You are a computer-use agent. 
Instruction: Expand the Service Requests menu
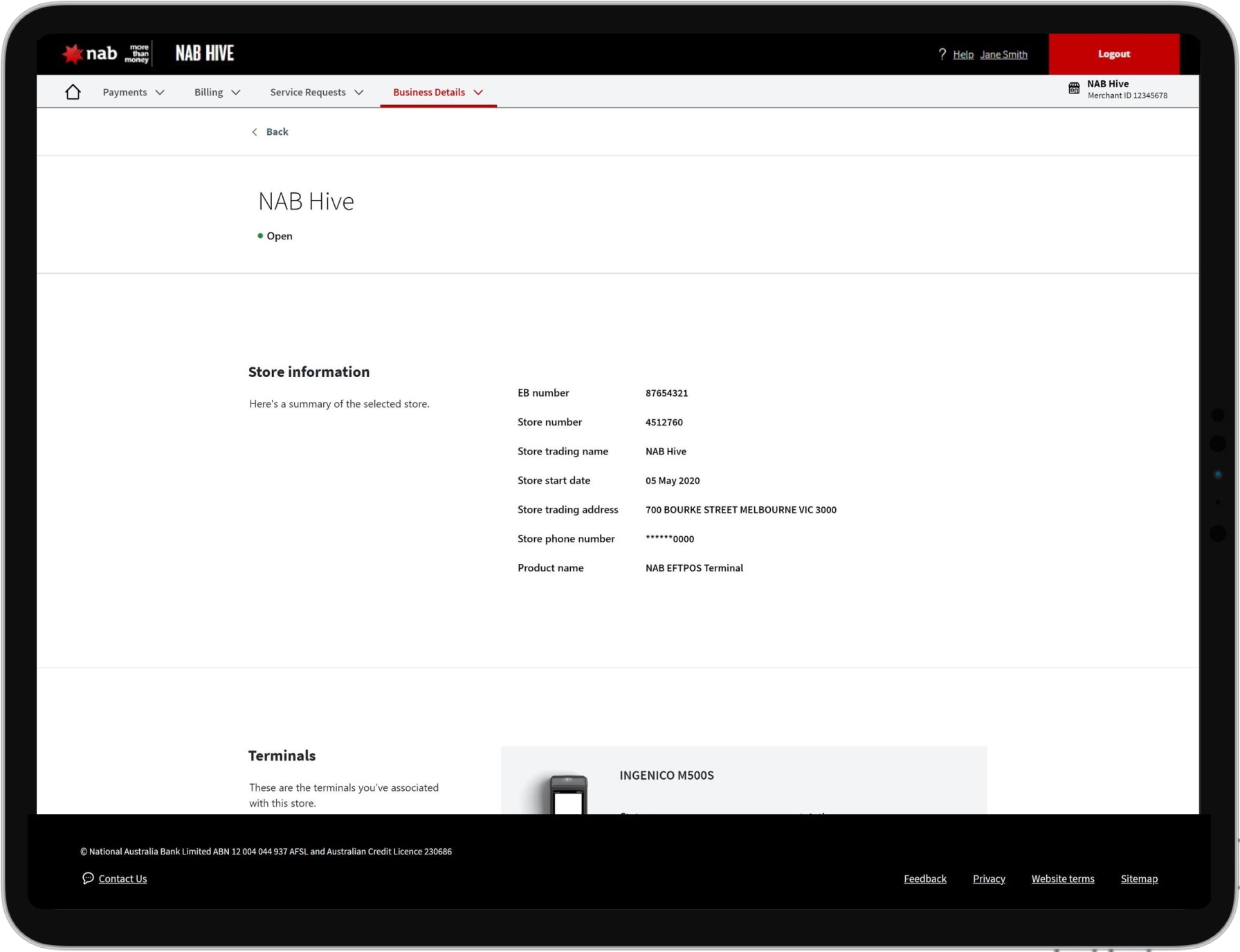coord(316,92)
